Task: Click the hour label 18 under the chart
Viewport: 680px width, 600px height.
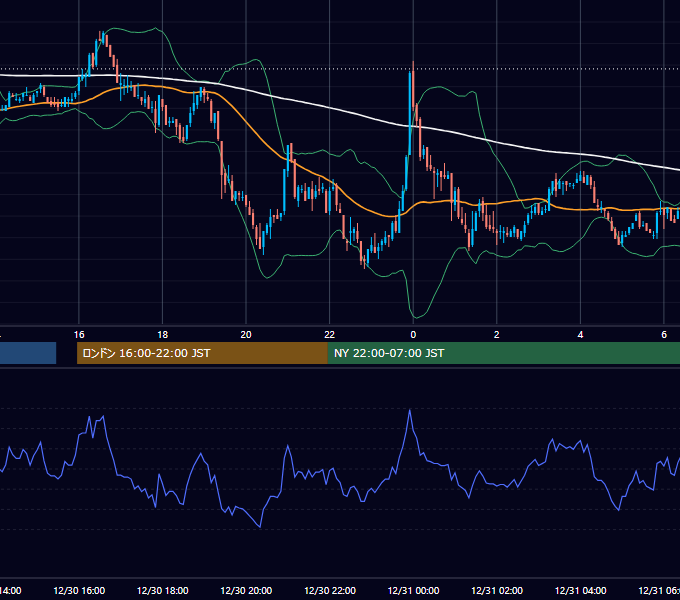Action: (x=163, y=335)
